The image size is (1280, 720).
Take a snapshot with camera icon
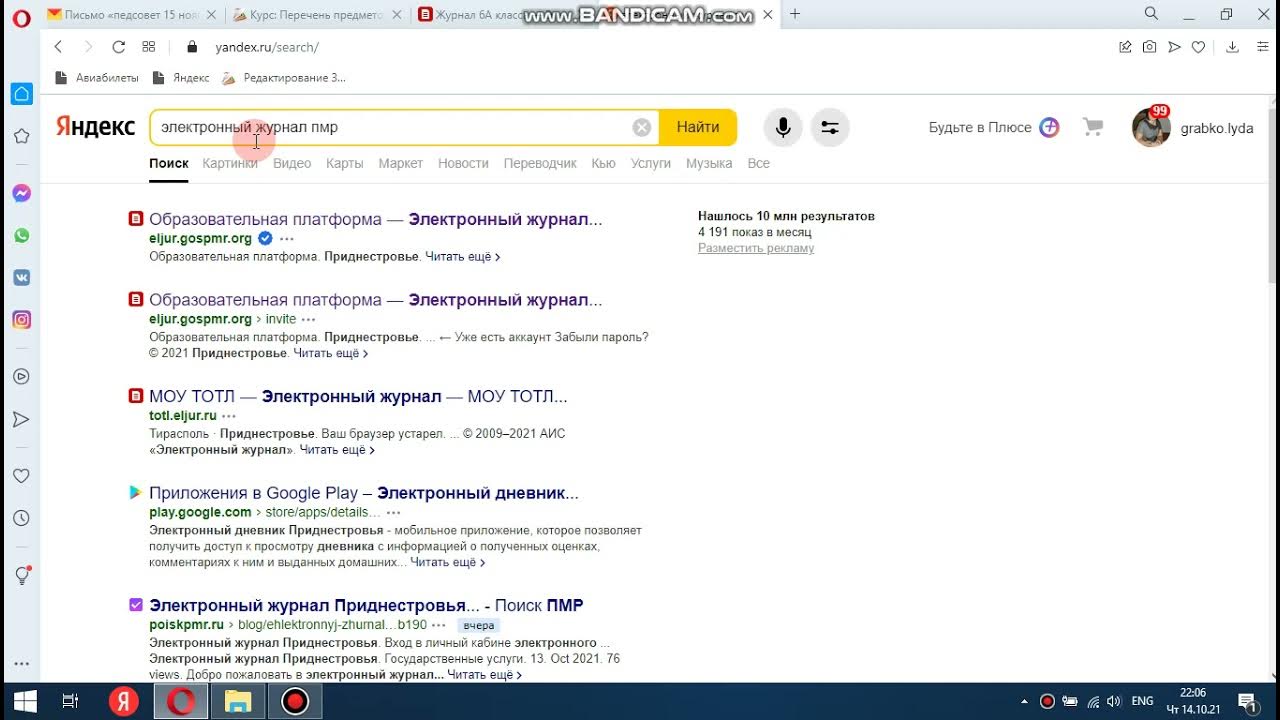(1150, 47)
